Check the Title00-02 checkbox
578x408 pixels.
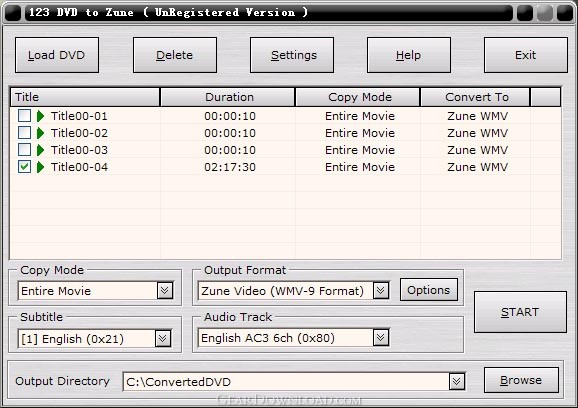(24, 133)
